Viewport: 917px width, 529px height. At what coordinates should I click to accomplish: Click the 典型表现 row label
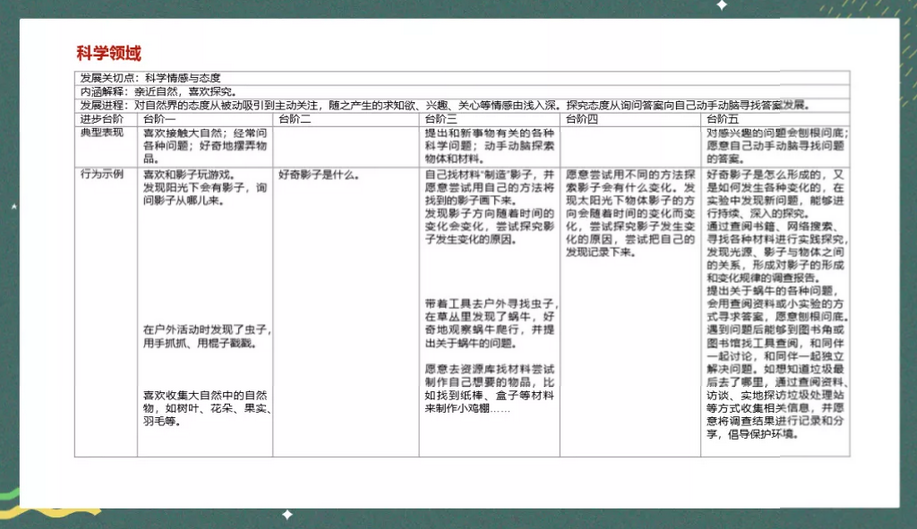pos(102,132)
